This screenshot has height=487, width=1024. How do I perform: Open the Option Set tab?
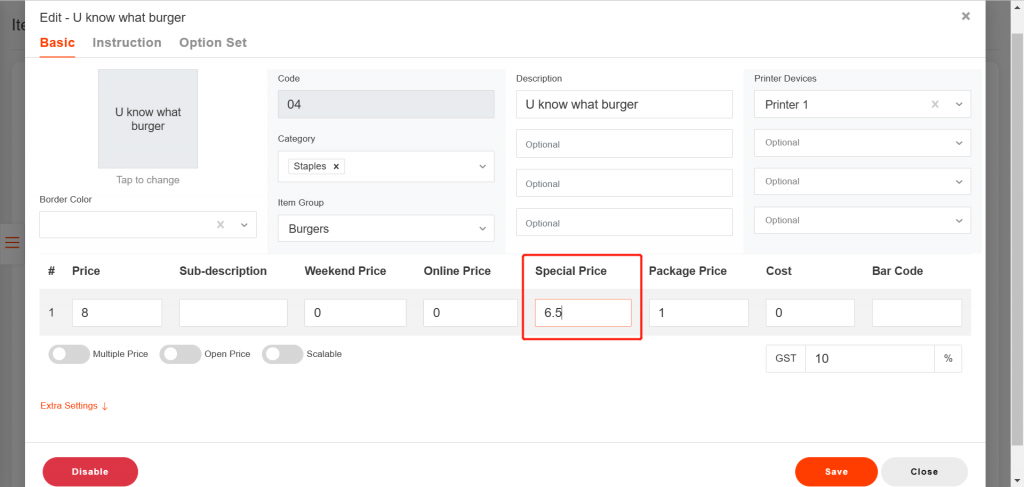213,43
